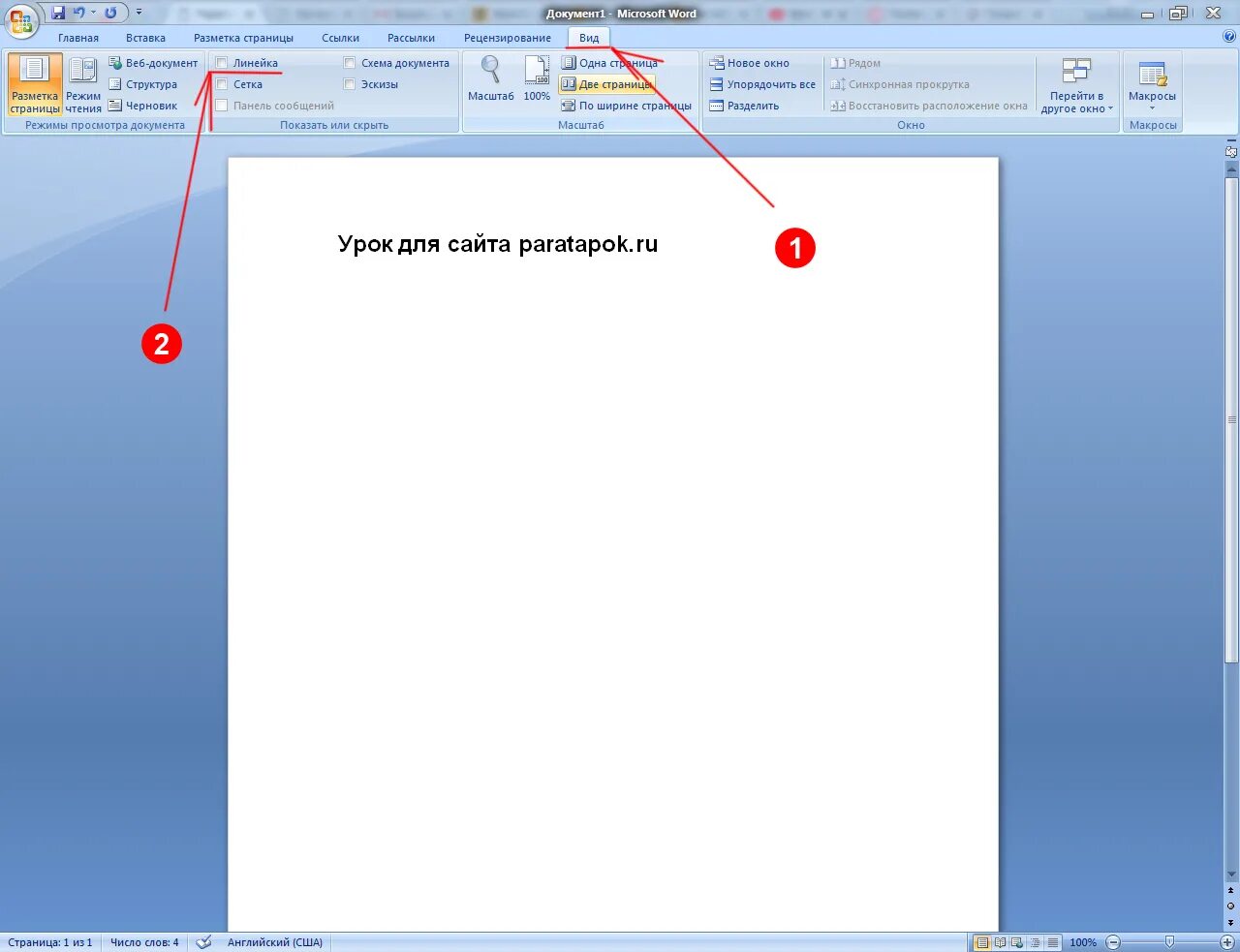Toggle Синхронная прокрутка
1240x952 pixels.
coord(900,84)
